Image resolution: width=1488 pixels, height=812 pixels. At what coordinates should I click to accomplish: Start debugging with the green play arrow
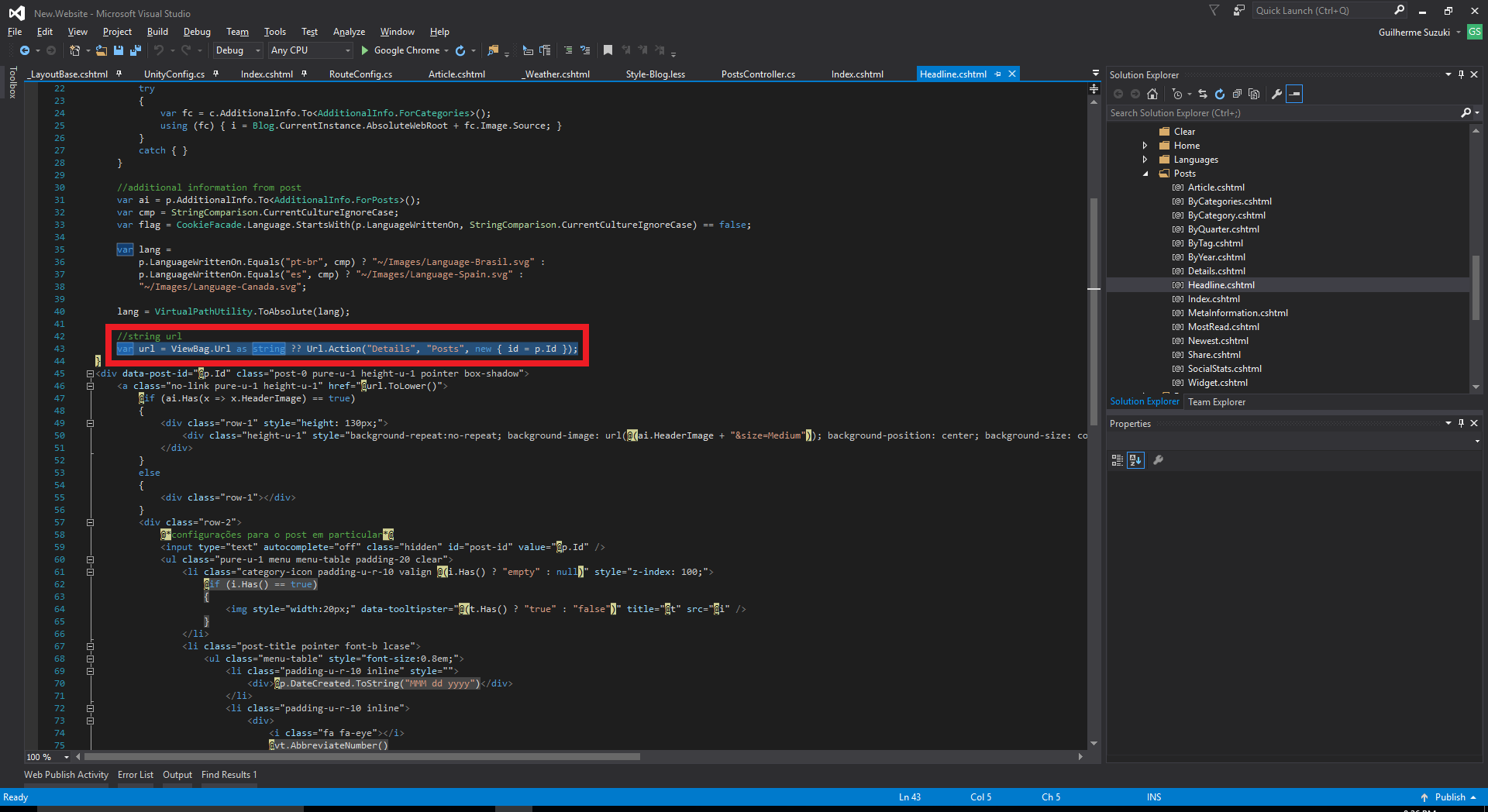tap(364, 50)
